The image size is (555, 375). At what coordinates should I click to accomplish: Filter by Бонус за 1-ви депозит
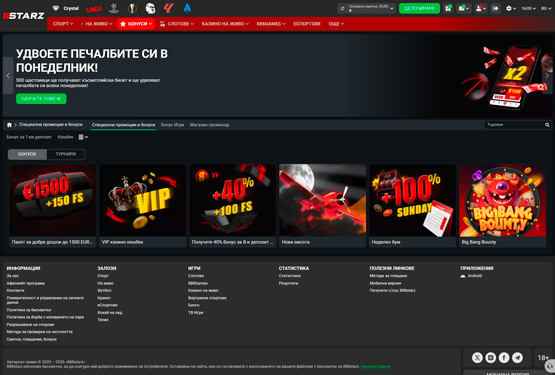[29, 137]
